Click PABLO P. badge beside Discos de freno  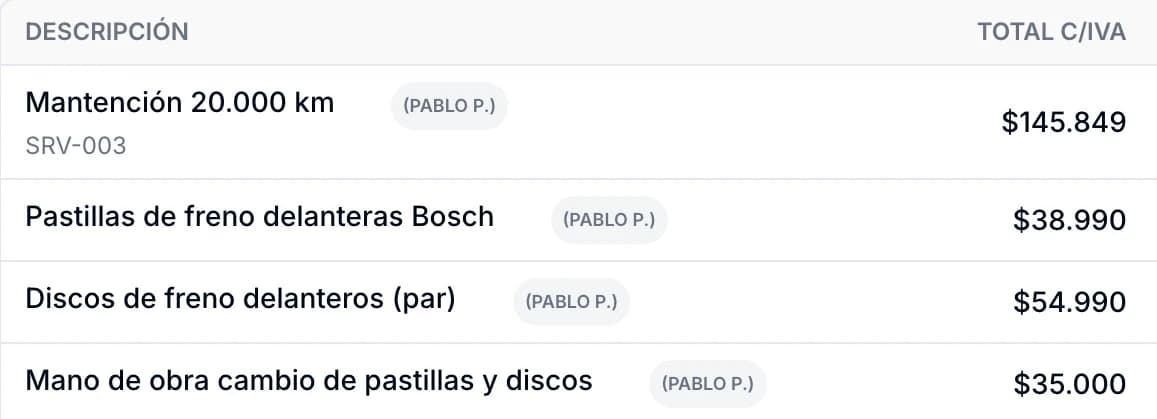tap(571, 302)
